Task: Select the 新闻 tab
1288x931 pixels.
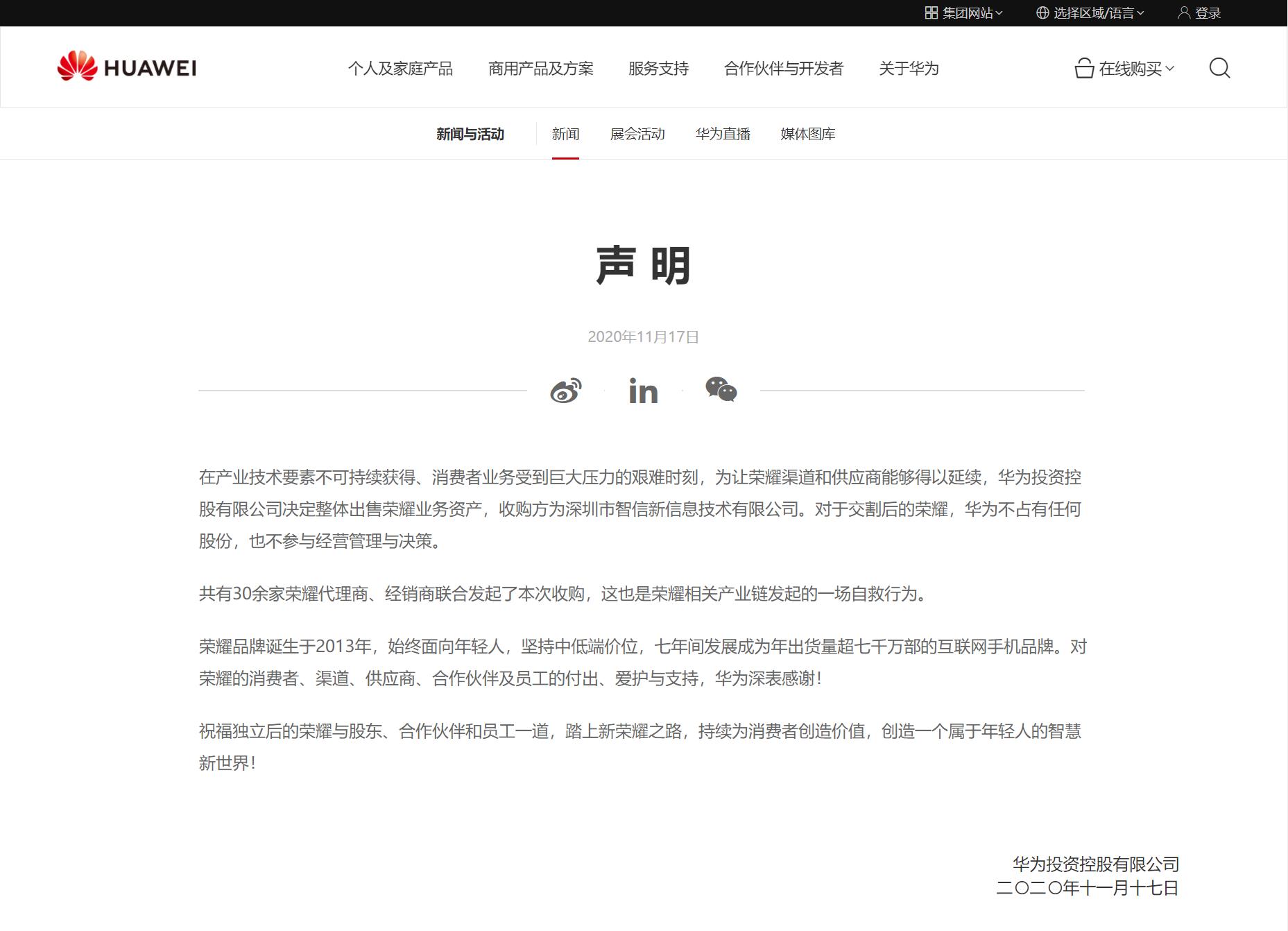Action: 565,134
